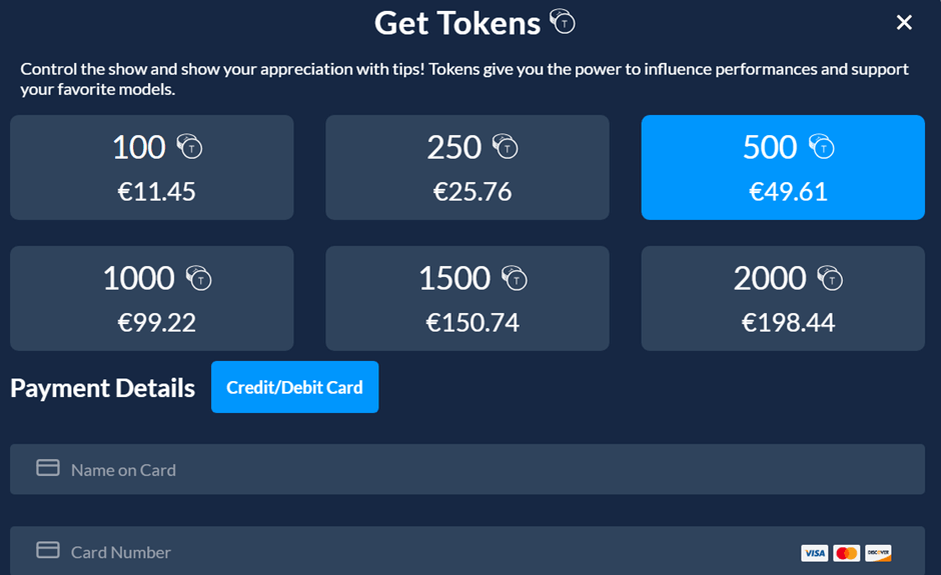This screenshot has height=575, width=941.
Task: Select the 100 tokens €11.45 package
Action: point(152,168)
